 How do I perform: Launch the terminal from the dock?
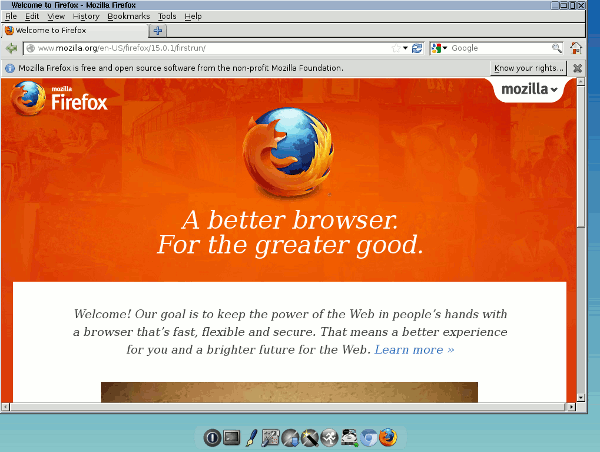232,437
